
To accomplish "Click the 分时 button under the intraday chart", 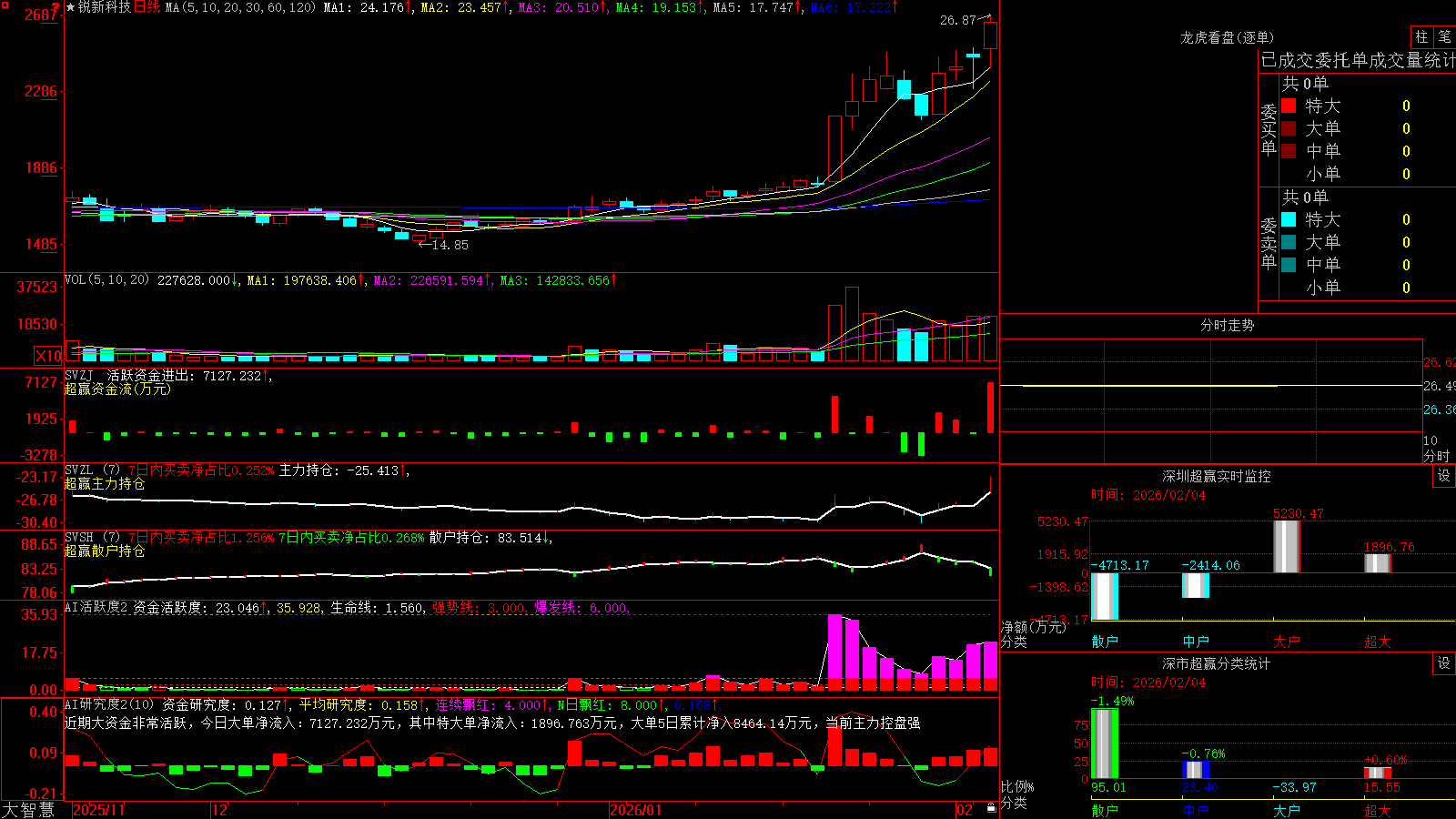I will pyautogui.click(x=1437, y=455).
